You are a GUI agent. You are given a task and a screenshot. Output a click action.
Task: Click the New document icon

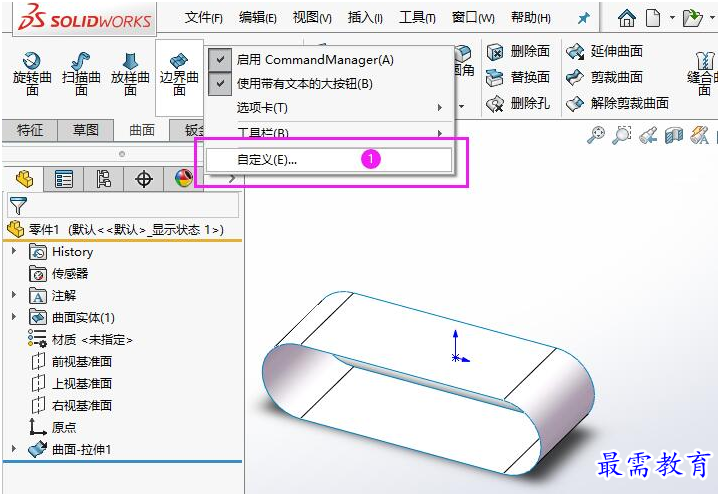pyautogui.click(x=653, y=18)
